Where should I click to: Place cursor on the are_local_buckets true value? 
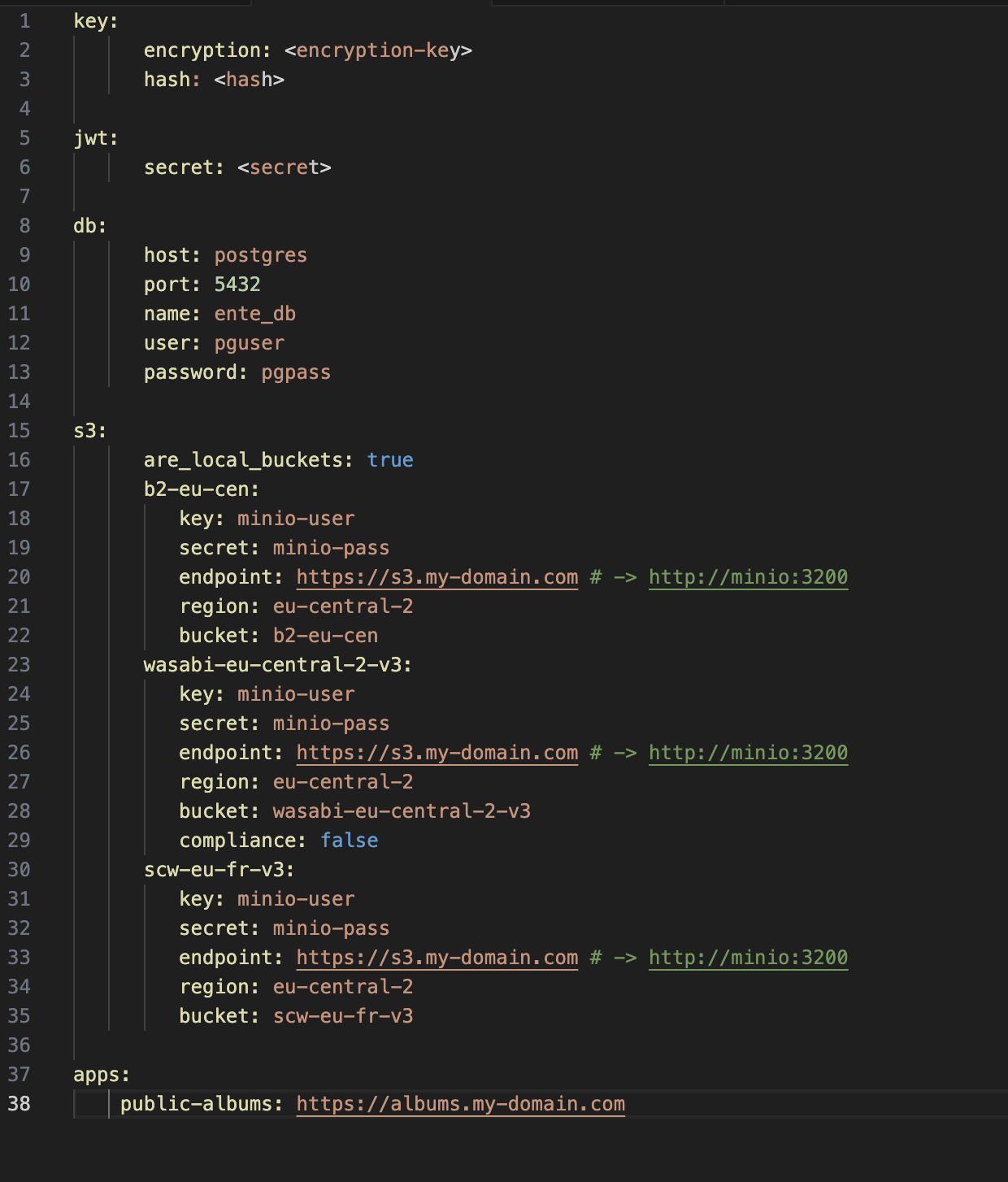390,460
